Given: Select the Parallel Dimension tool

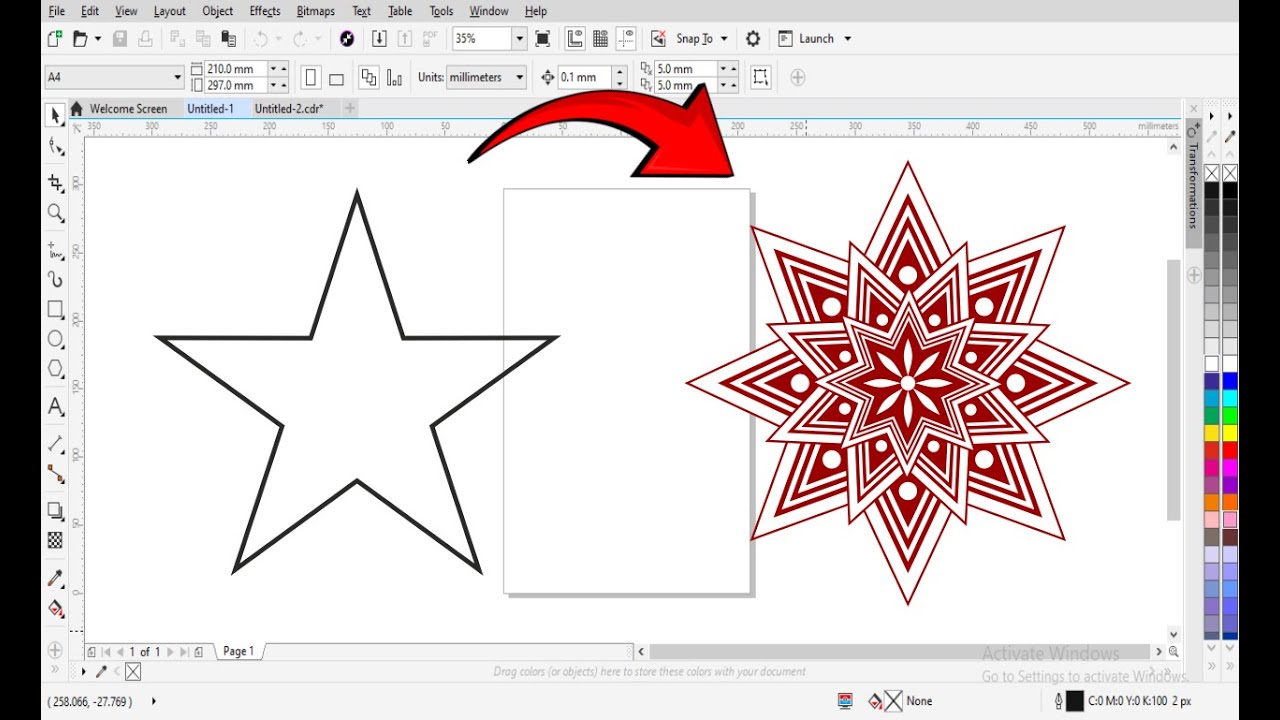Looking at the screenshot, I should tap(56, 444).
